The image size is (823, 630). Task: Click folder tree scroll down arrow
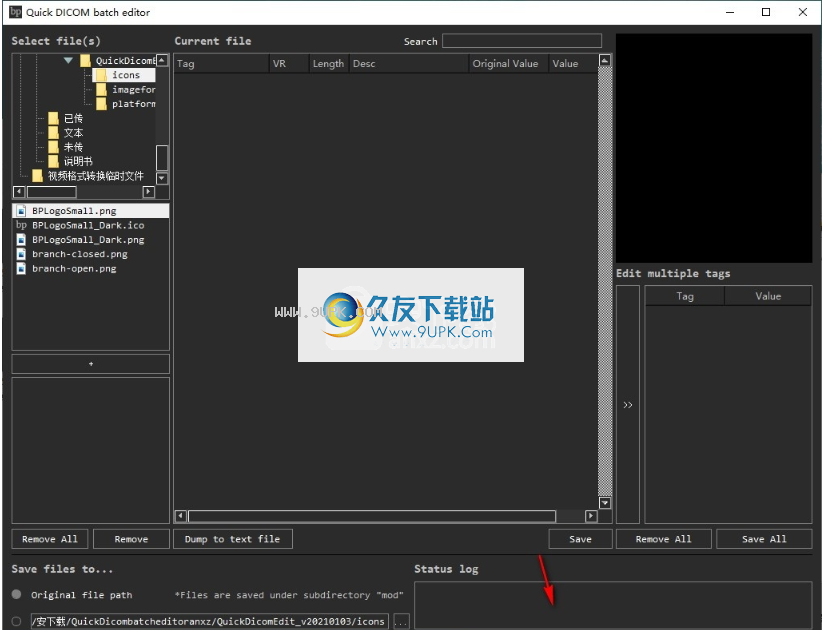pyautogui.click(x=162, y=178)
